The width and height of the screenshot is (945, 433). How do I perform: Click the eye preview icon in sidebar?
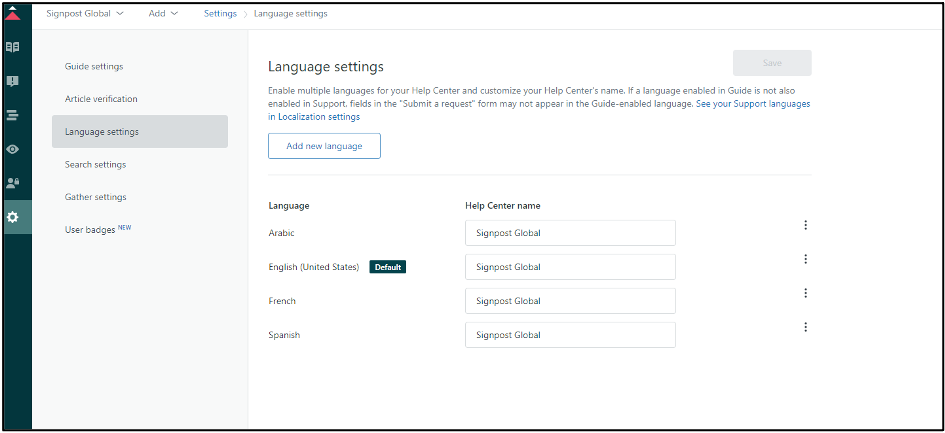pyautogui.click(x=13, y=149)
